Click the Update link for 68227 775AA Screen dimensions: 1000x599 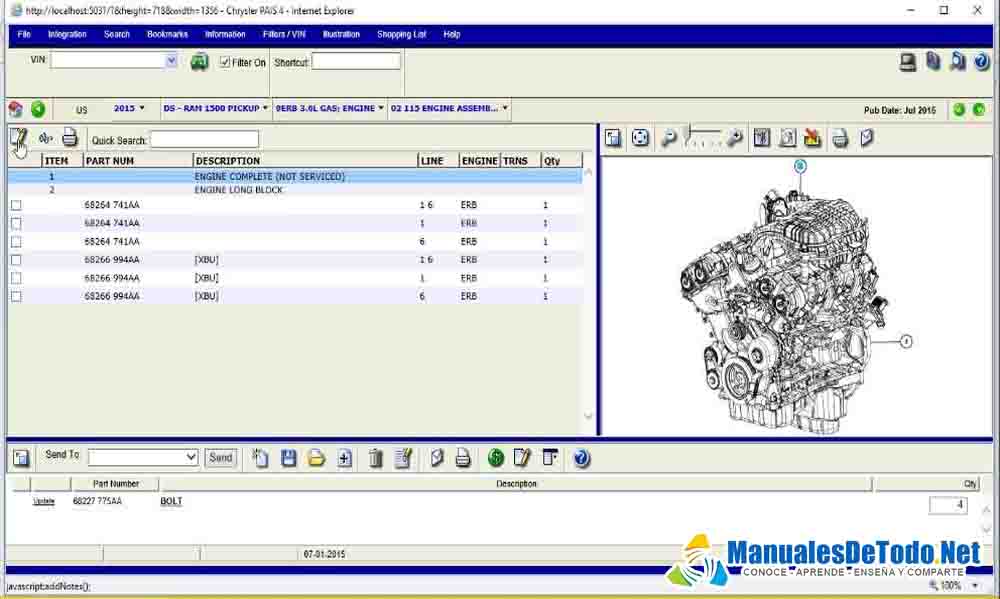tap(43, 501)
